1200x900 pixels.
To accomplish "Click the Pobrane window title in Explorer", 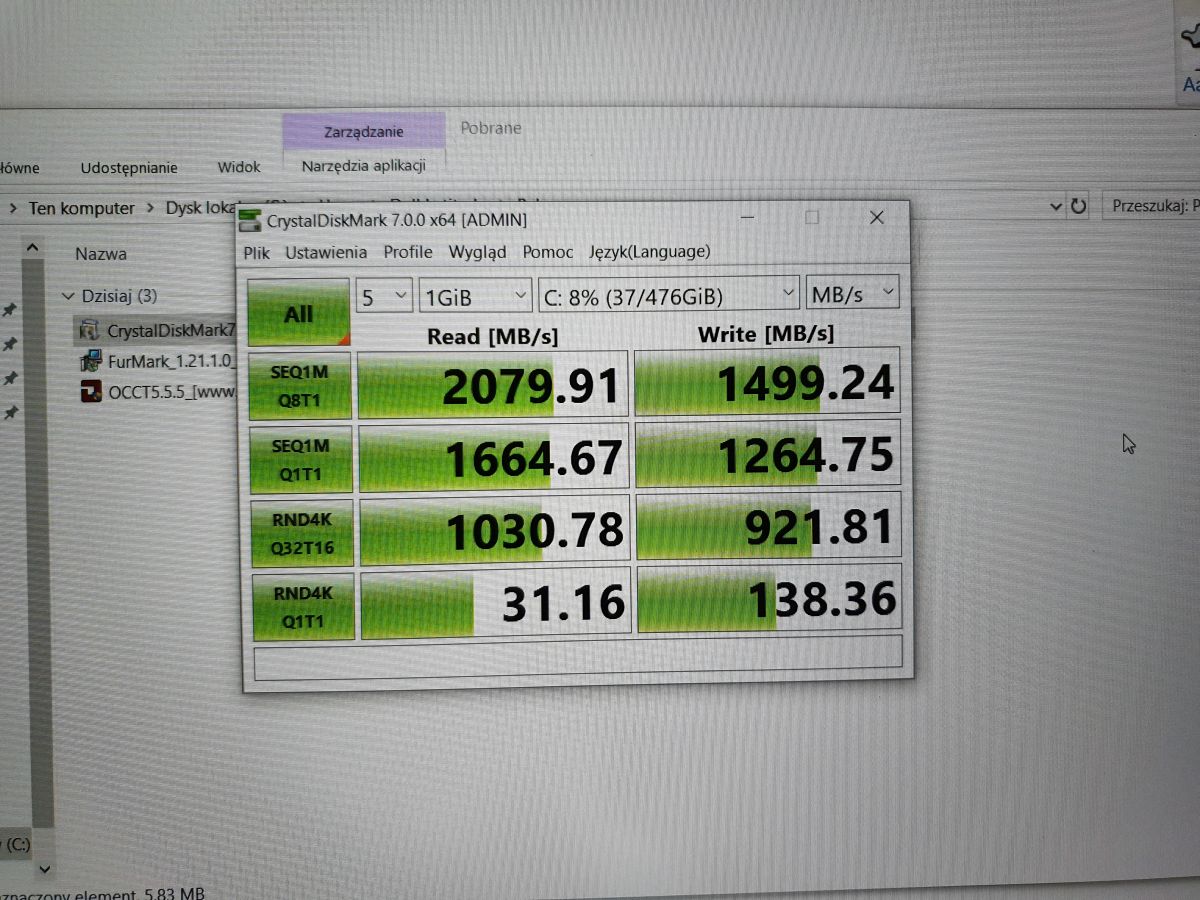I will (491, 128).
